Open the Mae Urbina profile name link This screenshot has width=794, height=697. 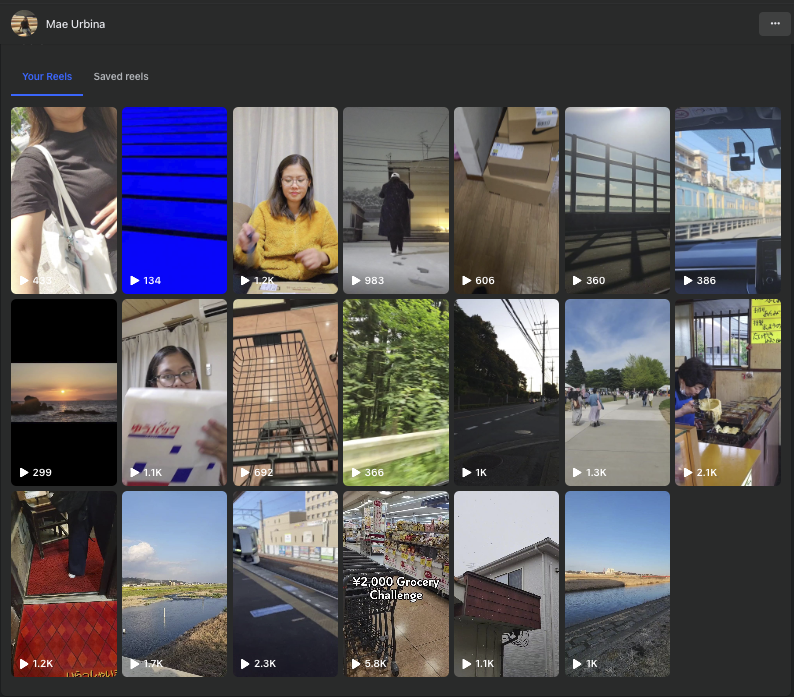click(x=75, y=24)
